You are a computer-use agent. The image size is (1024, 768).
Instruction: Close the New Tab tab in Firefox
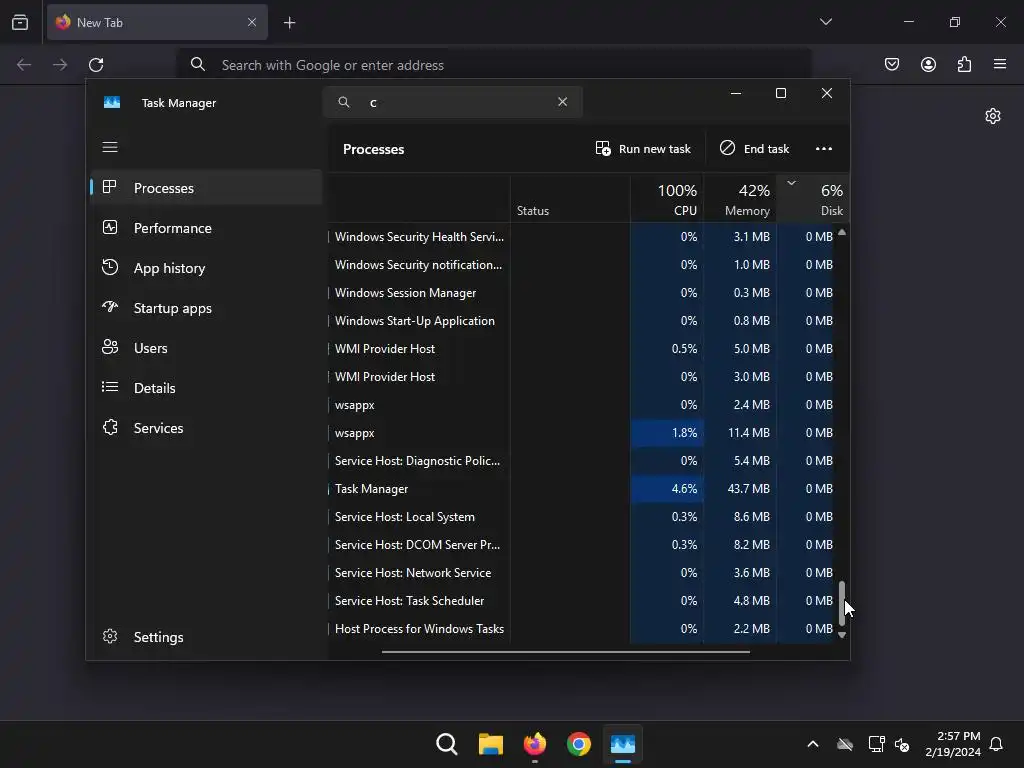(x=252, y=22)
